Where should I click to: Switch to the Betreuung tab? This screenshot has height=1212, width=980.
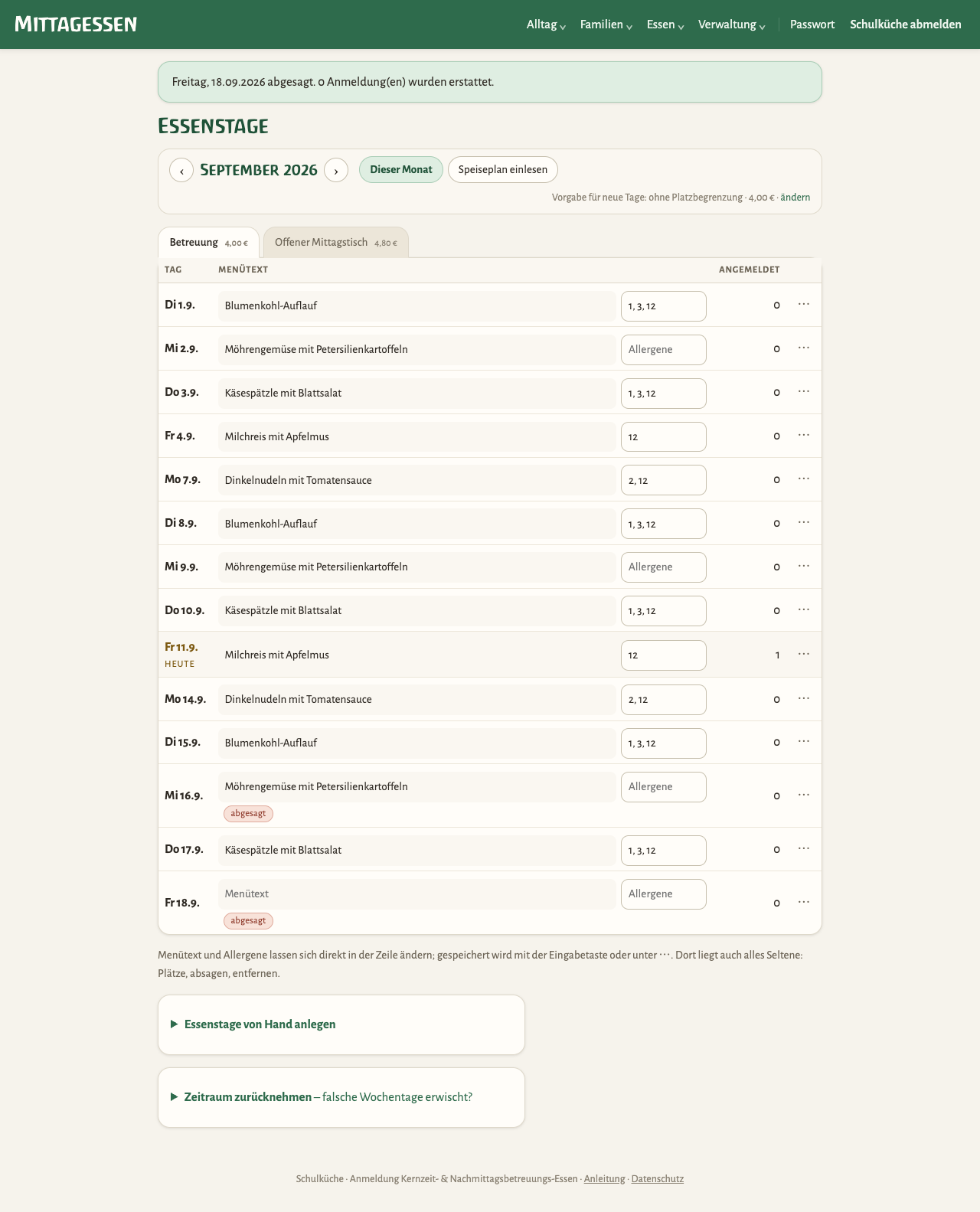coord(208,243)
